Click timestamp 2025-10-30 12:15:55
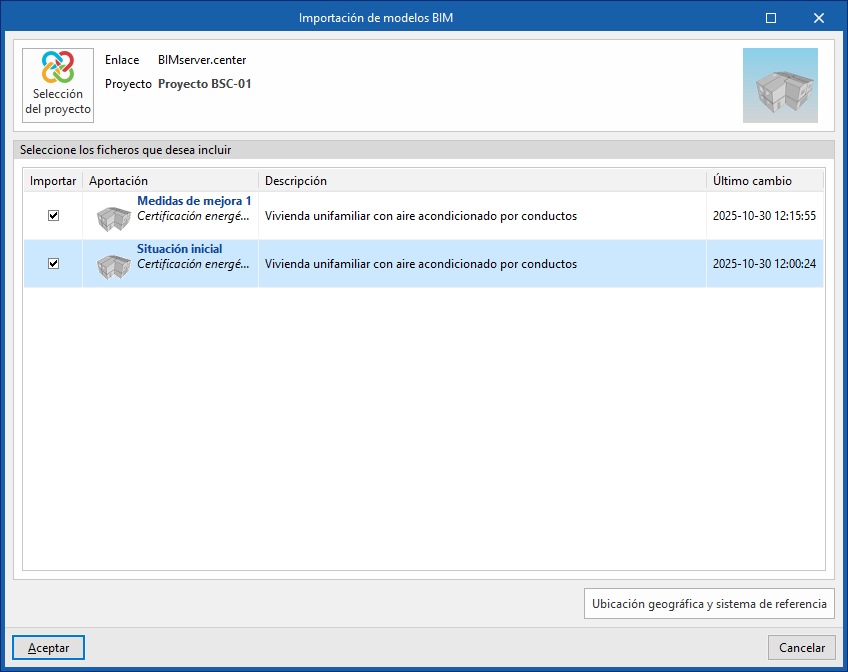Screen dimensions: 848x672 point(764,216)
